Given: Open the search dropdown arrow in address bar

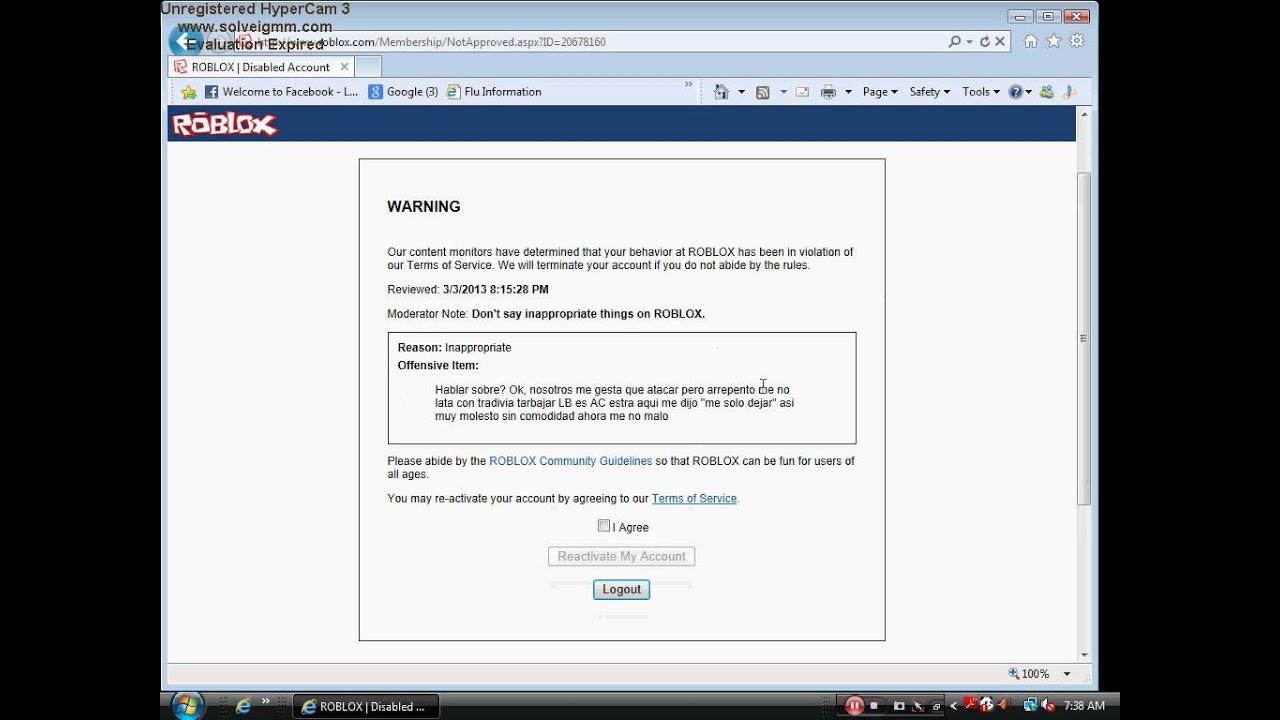Looking at the screenshot, I should [969, 42].
